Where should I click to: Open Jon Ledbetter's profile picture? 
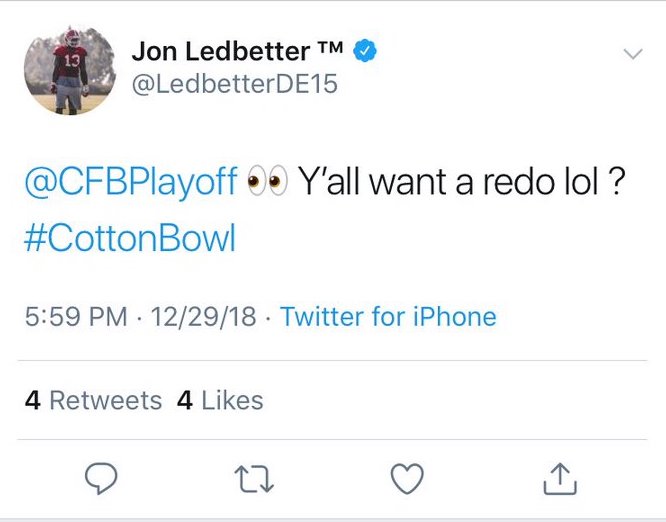(70, 70)
